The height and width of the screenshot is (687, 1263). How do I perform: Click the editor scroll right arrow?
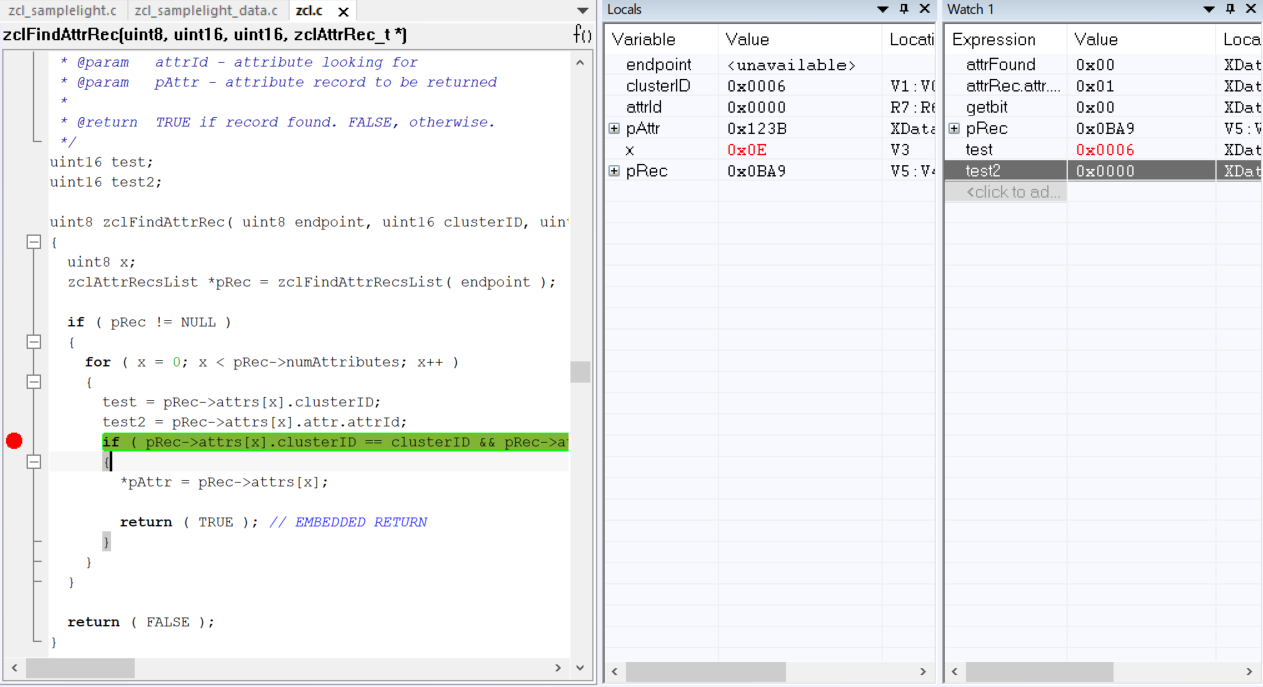(x=559, y=667)
